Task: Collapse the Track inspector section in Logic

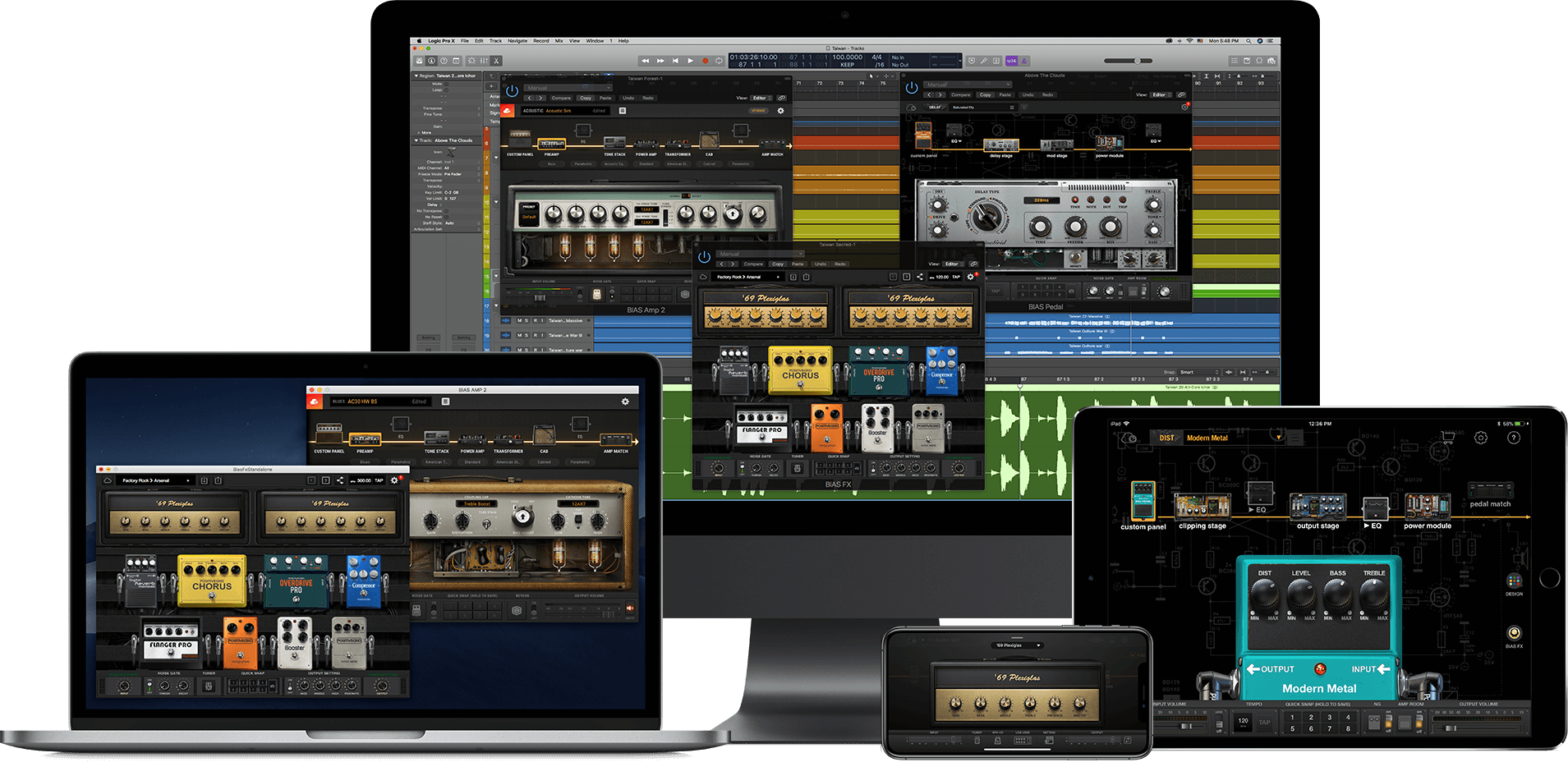Action: pyautogui.click(x=416, y=140)
